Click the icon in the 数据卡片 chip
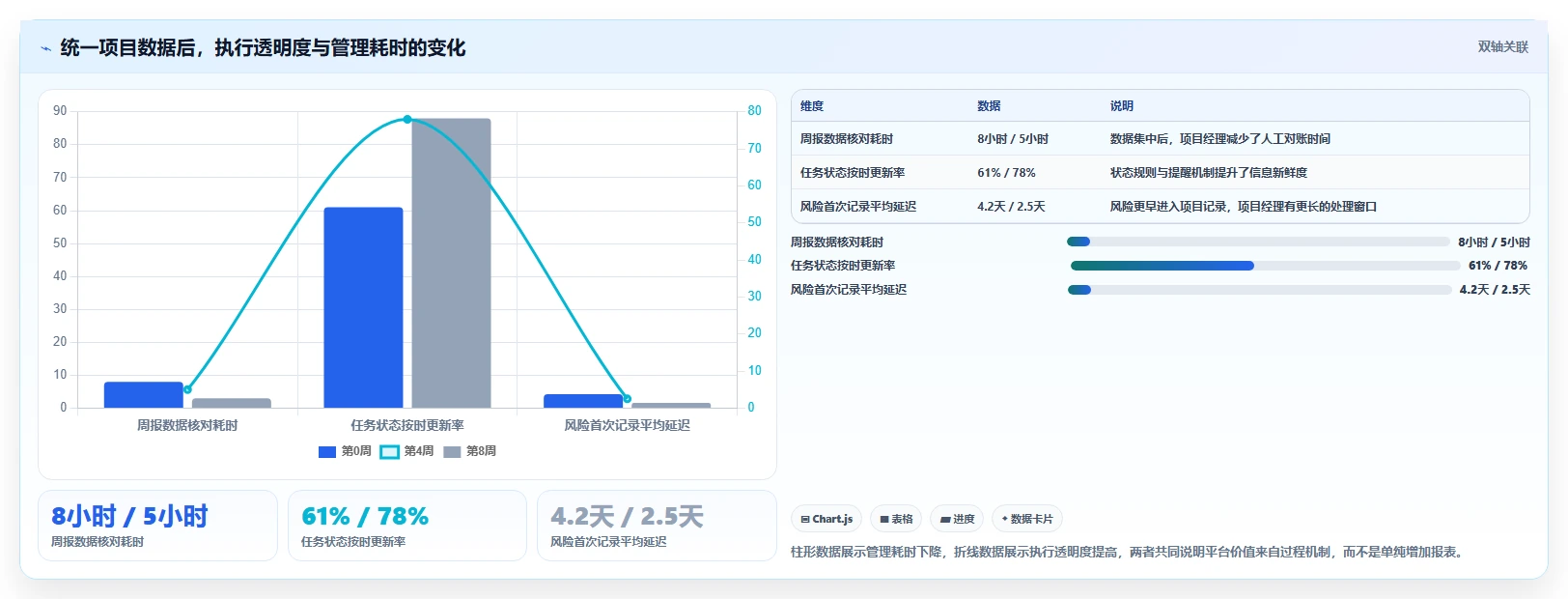Viewport: 1568px width, 599px height. coord(1005,519)
